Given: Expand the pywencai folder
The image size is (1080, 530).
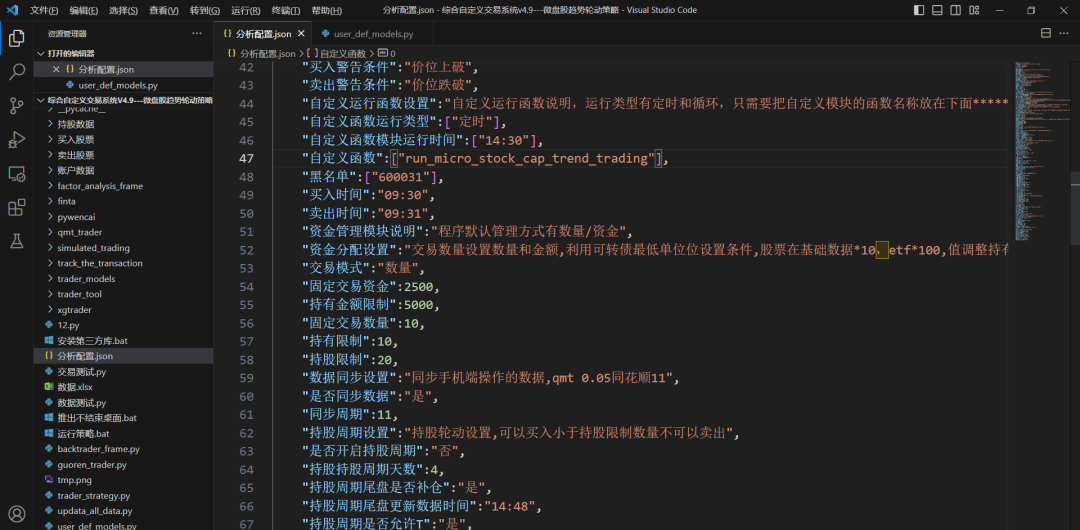Looking at the screenshot, I should pos(124,216).
